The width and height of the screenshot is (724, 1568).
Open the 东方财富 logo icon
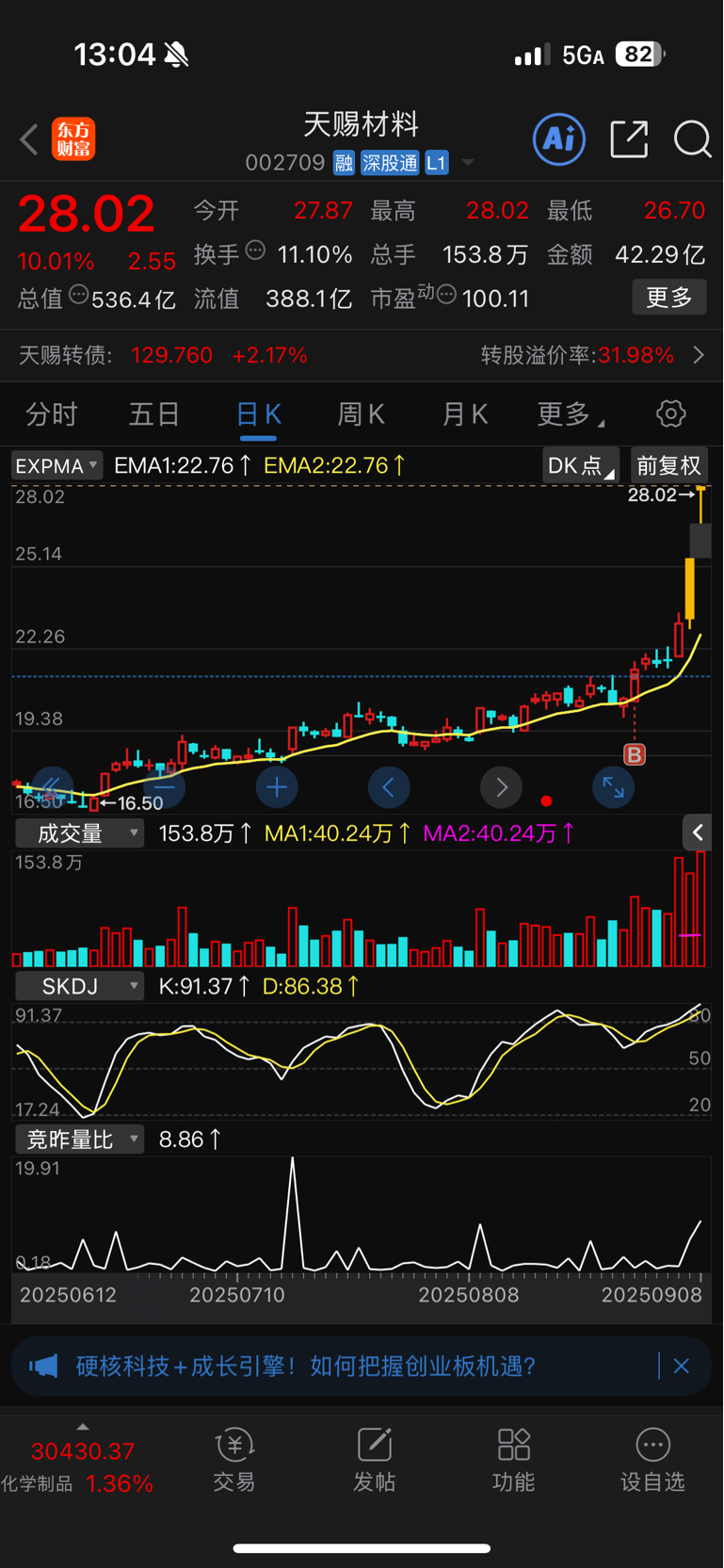click(73, 139)
